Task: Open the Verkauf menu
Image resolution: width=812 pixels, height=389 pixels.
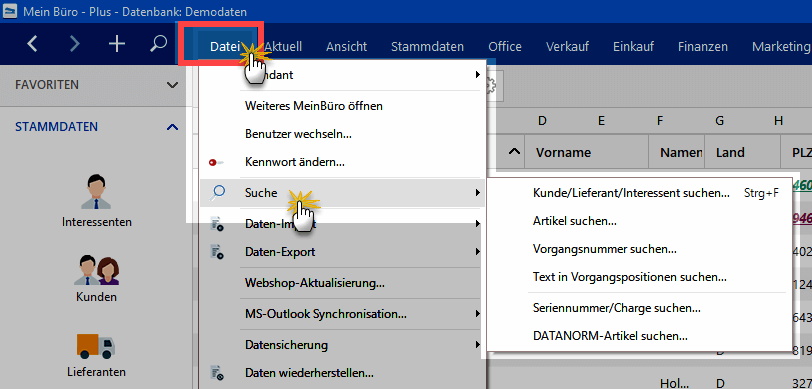Action: coord(567,47)
